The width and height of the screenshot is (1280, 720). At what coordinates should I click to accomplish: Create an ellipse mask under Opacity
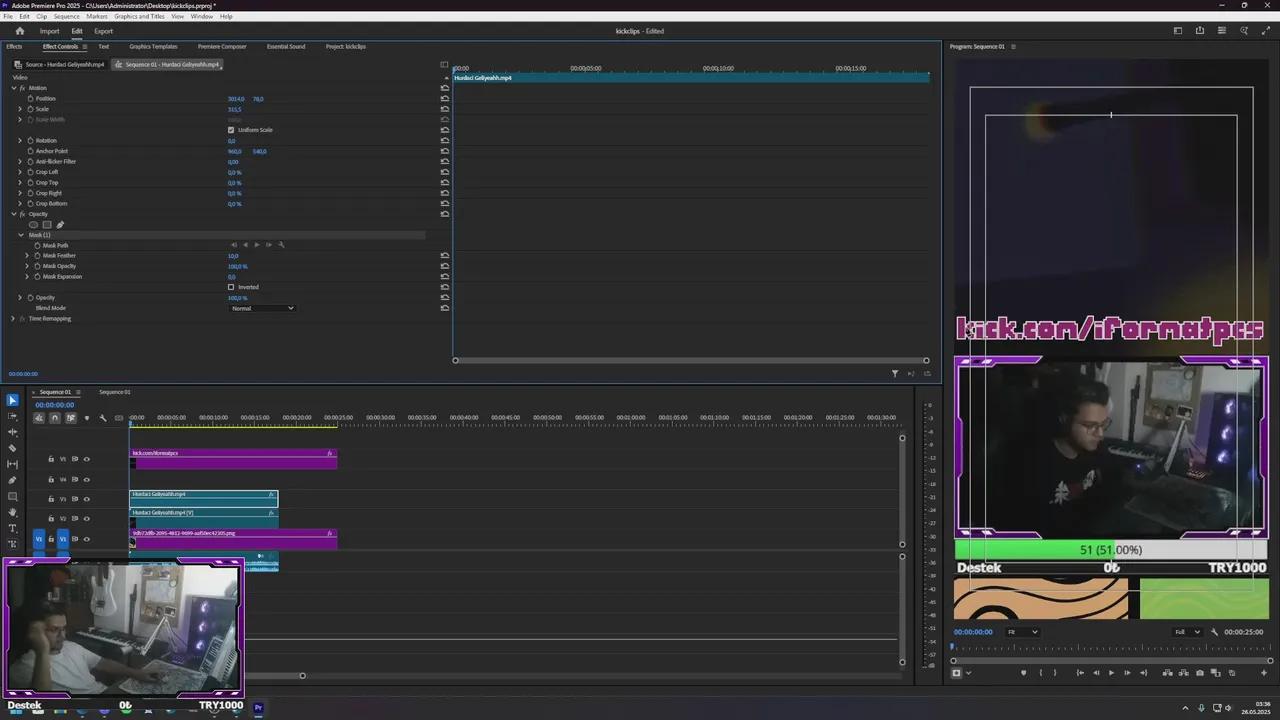coord(33,225)
